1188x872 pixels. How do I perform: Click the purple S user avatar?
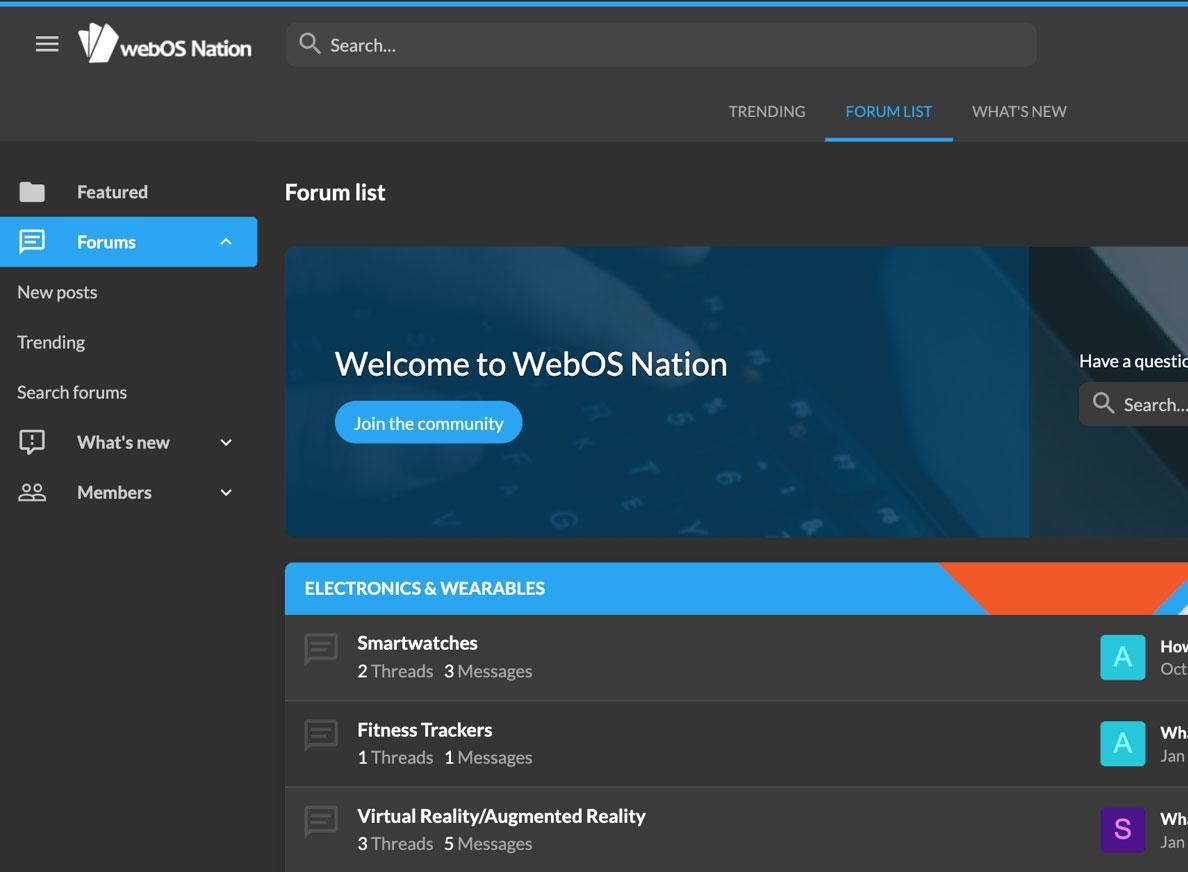pyautogui.click(x=1122, y=830)
